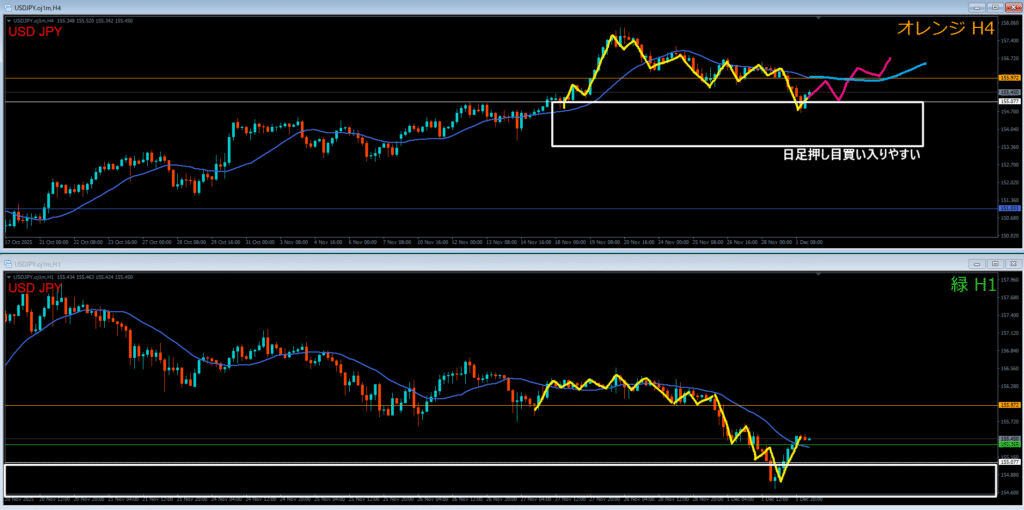Viewport: 1024px width, 510px height.
Task: Click the 154.880 value on the H1 price axis
Action: [x=1009, y=475]
